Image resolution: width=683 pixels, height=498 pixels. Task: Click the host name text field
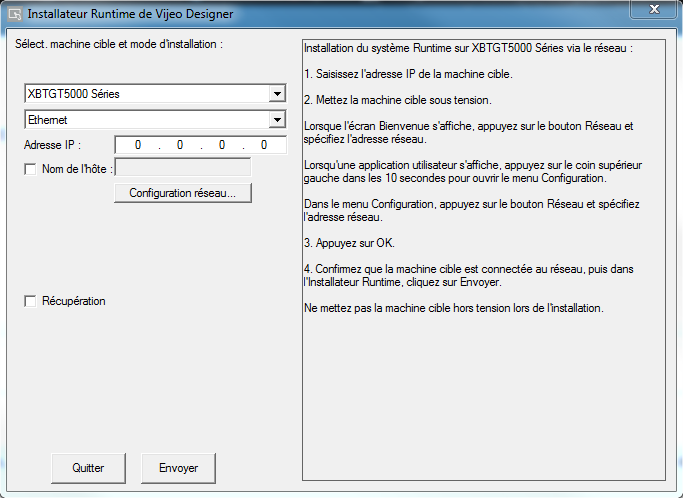[183, 168]
